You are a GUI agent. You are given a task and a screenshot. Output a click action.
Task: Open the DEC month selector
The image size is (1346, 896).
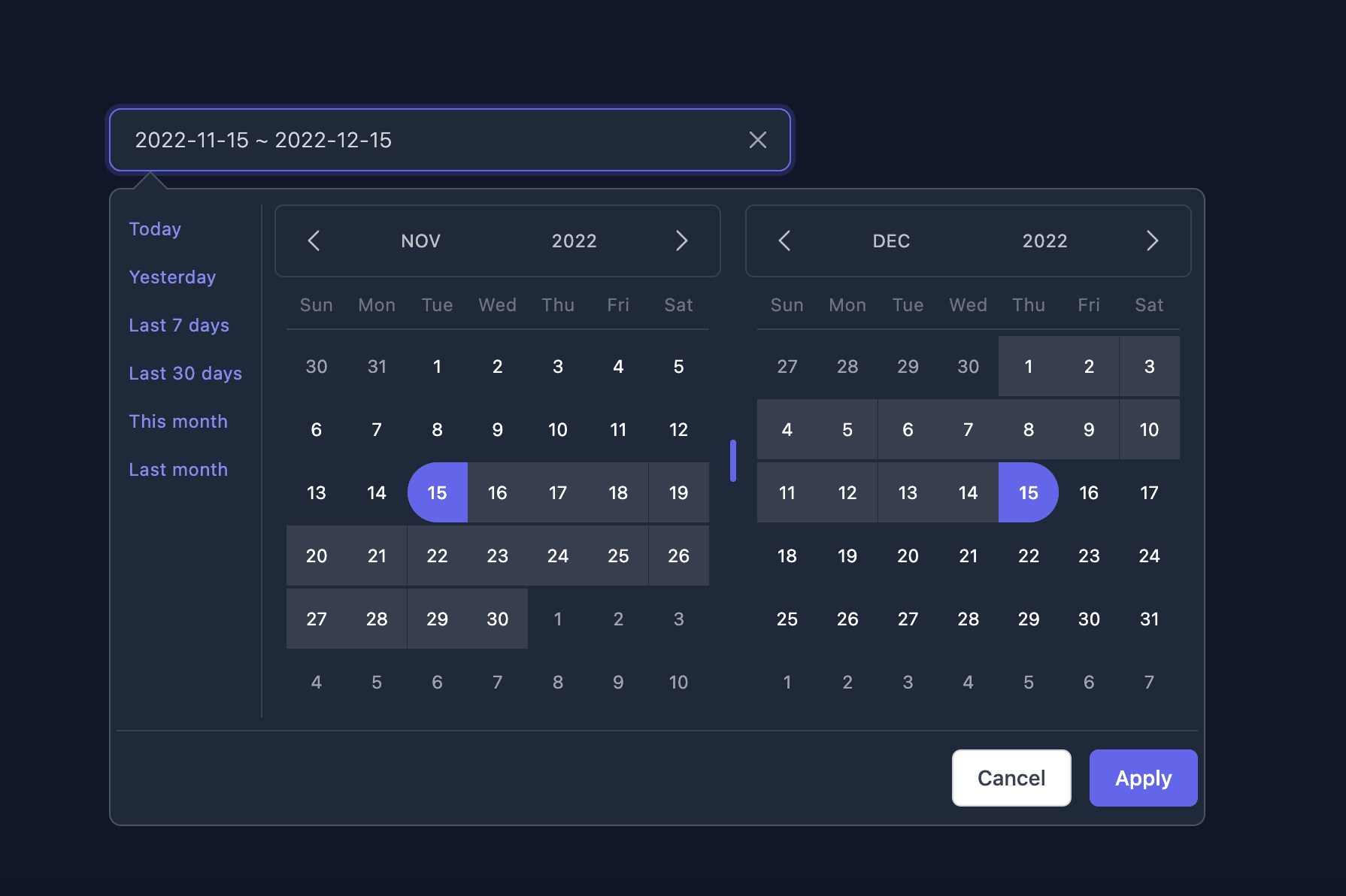pos(891,241)
